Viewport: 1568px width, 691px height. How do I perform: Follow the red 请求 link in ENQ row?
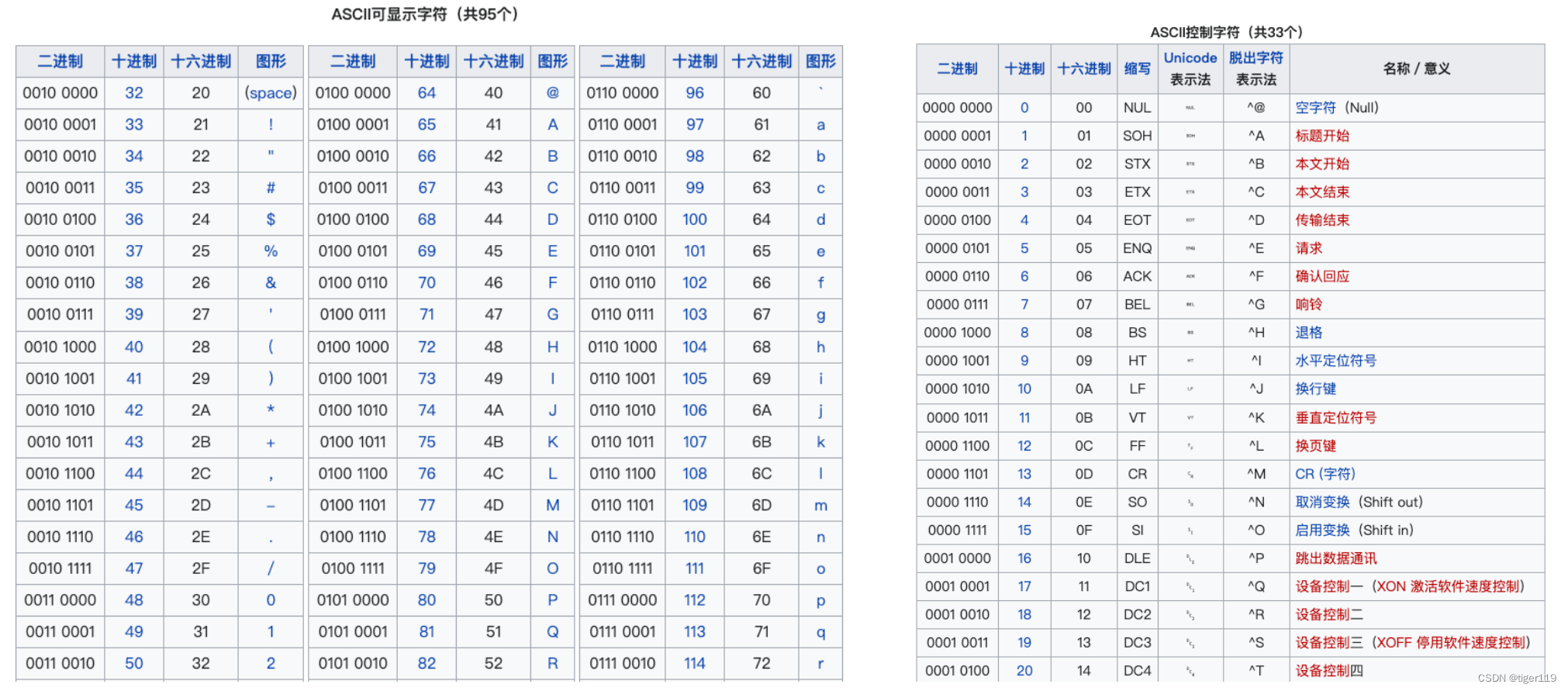tap(1309, 248)
